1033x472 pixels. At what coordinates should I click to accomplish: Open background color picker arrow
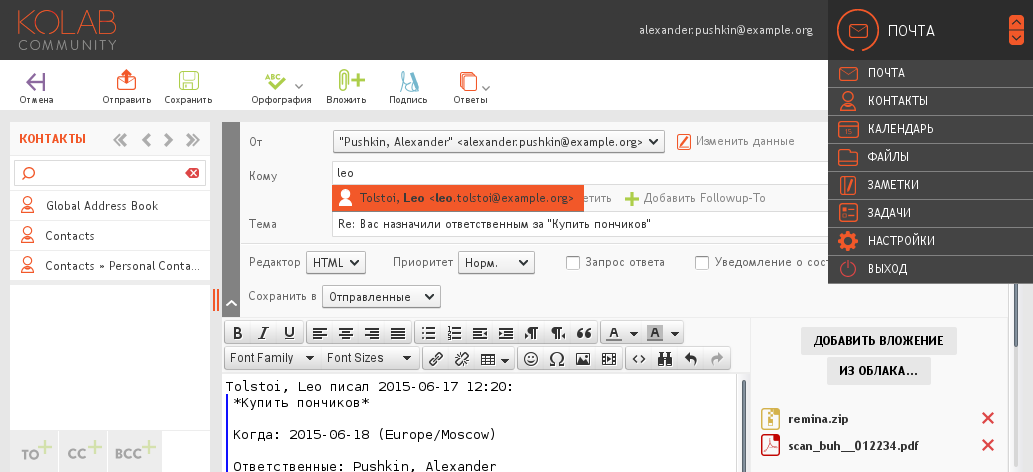(675, 334)
